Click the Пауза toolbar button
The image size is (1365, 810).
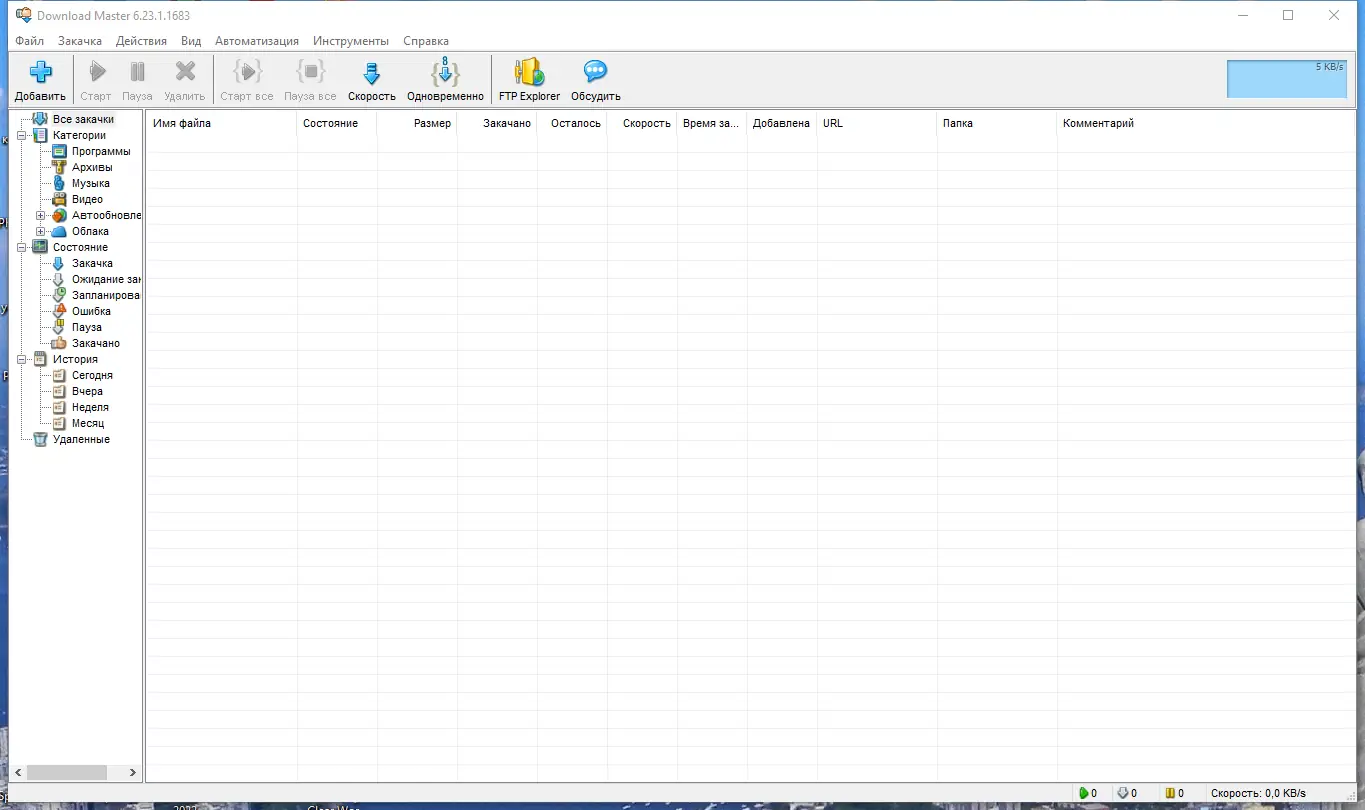[x=137, y=80]
